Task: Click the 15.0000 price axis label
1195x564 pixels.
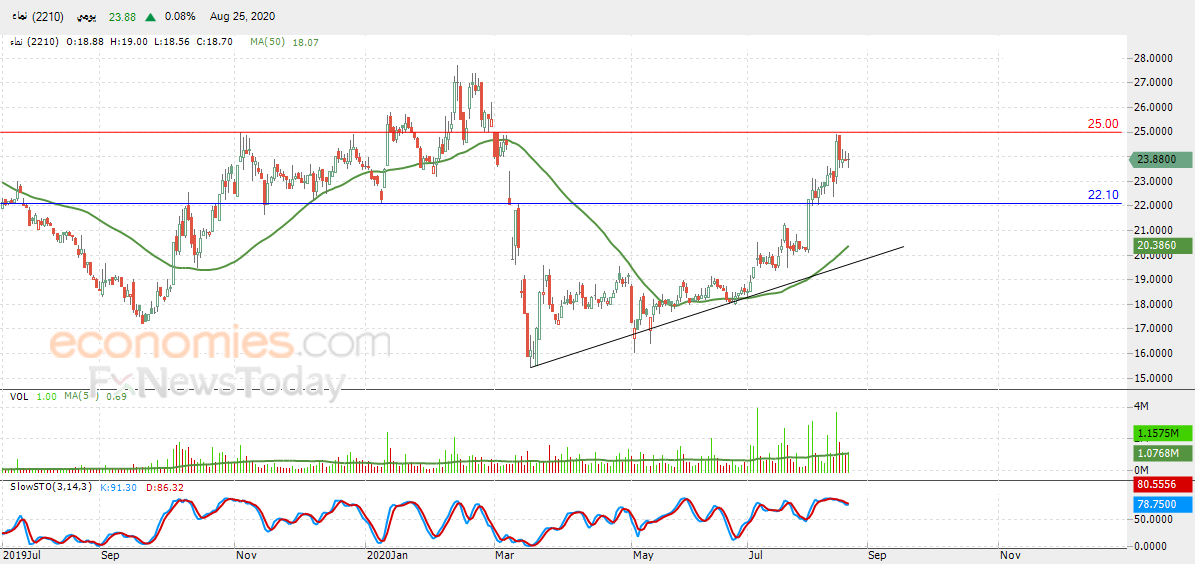Action: (x=1152, y=378)
